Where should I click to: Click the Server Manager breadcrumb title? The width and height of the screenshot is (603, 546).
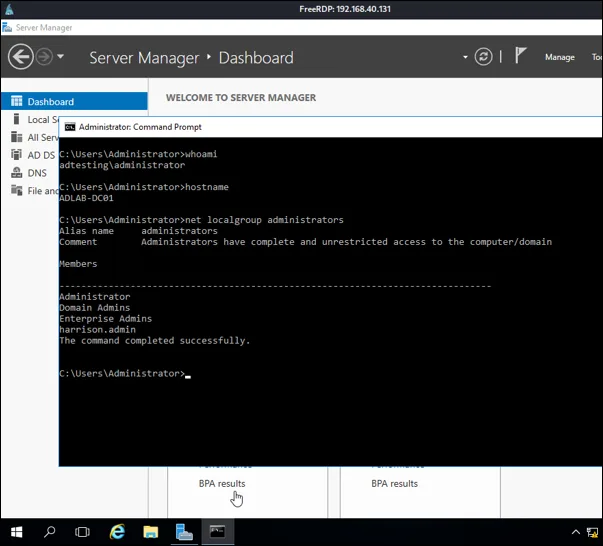144,58
